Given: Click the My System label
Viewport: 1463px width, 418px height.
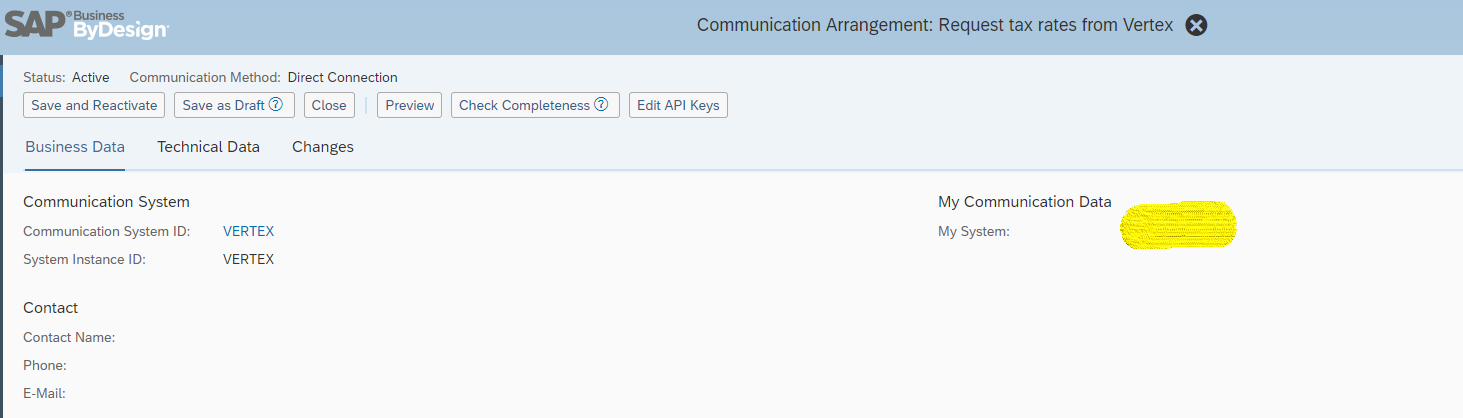Looking at the screenshot, I should click(974, 231).
